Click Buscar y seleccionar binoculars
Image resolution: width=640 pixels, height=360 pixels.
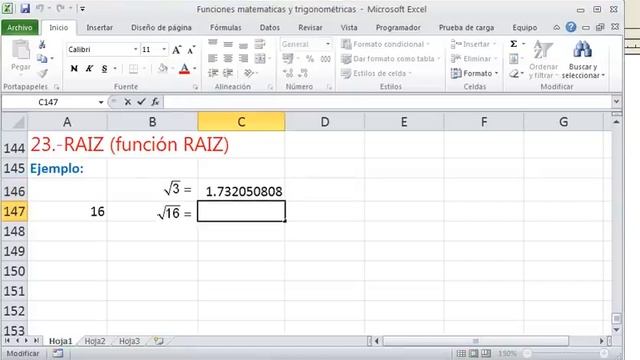coord(583,60)
